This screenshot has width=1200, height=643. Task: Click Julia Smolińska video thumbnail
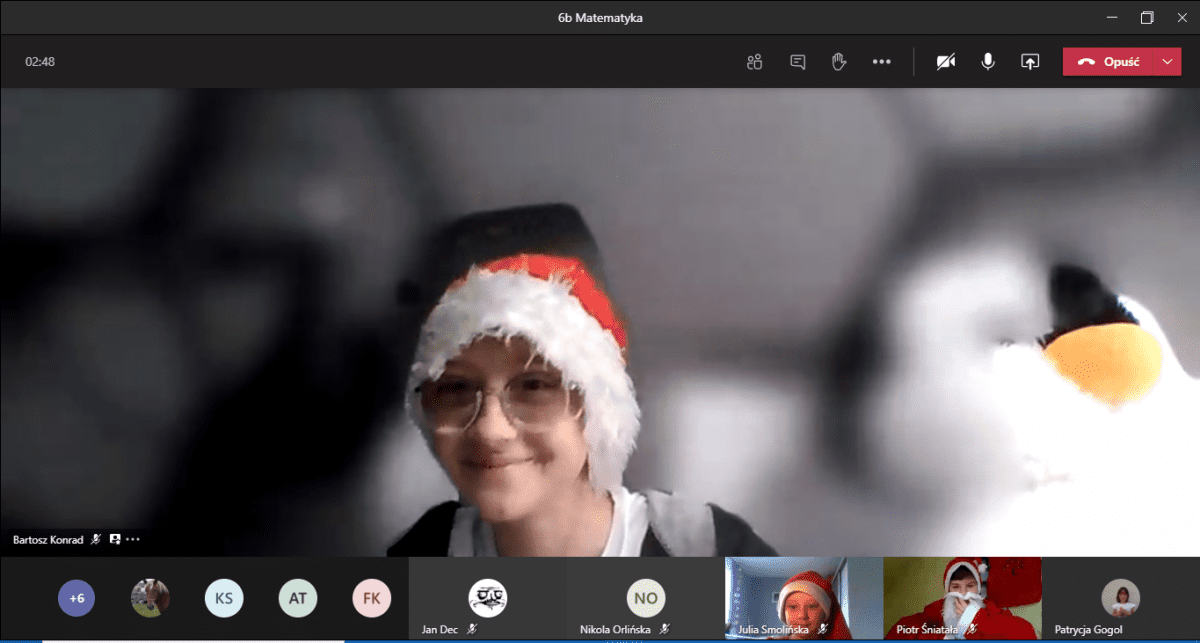tap(803, 598)
